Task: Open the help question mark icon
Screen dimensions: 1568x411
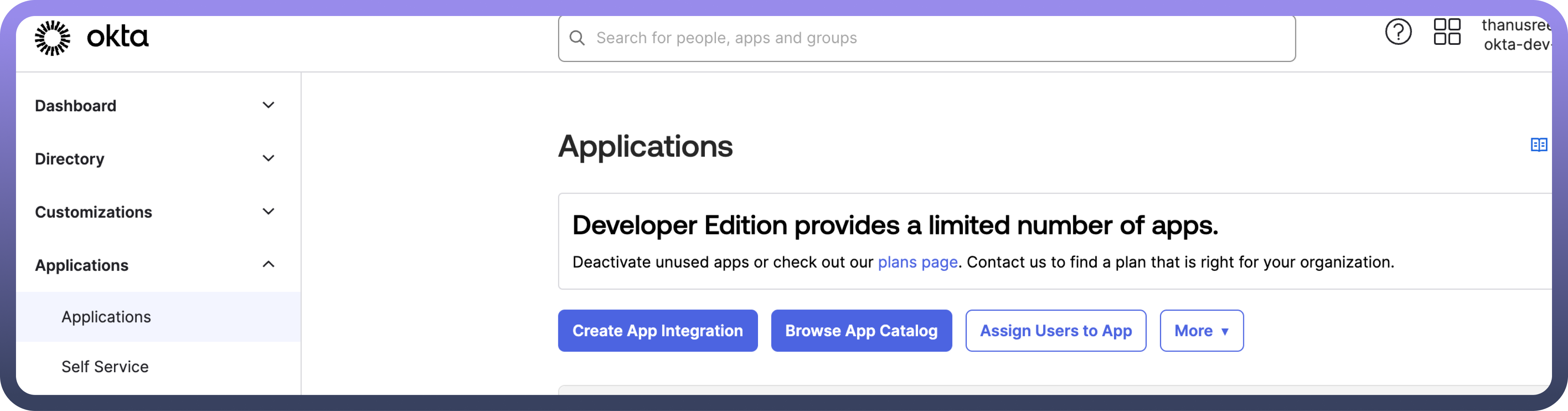Action: pos(1398,32)
